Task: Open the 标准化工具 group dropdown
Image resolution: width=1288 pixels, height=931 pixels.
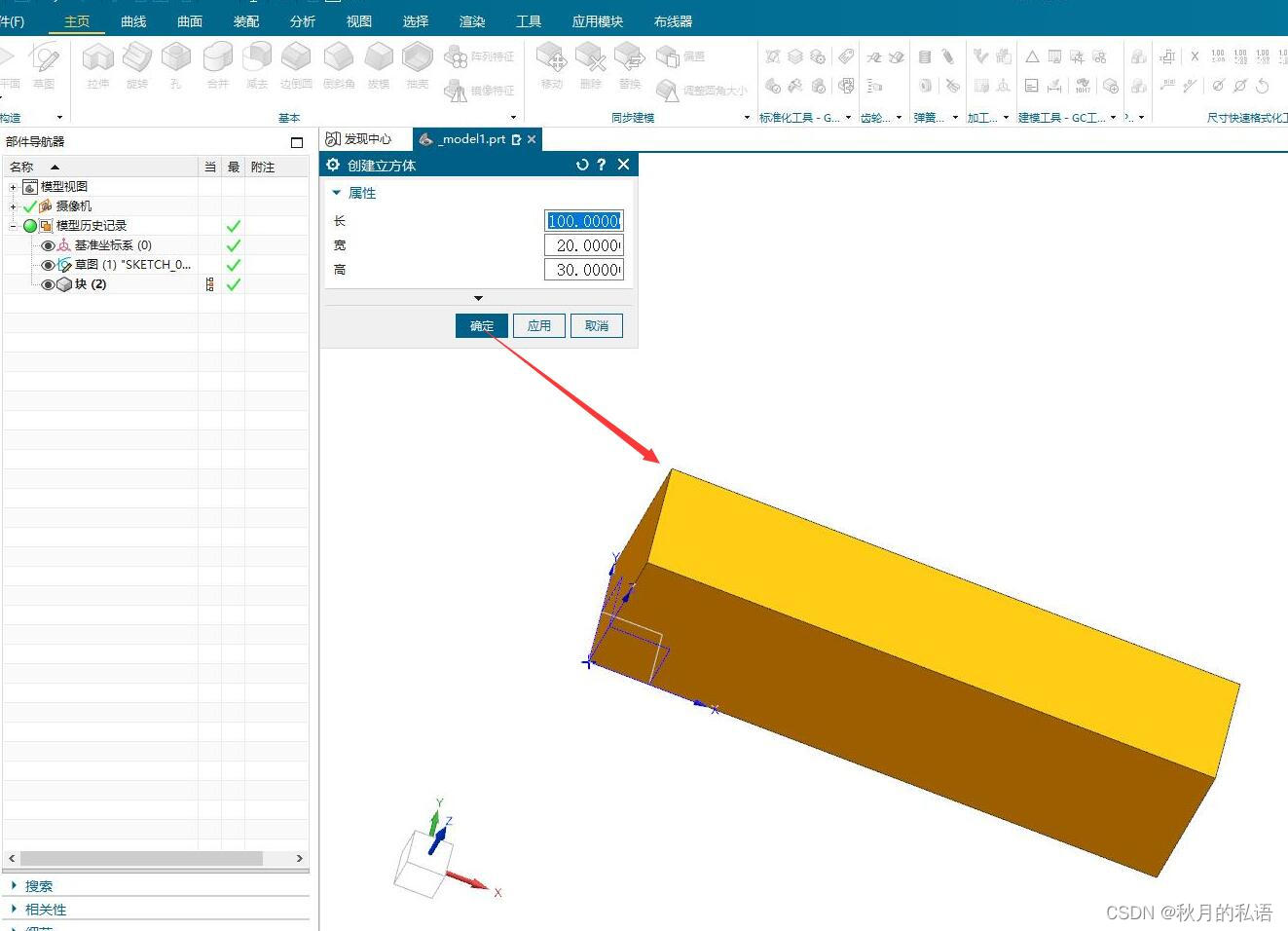Action: point(848,118)
